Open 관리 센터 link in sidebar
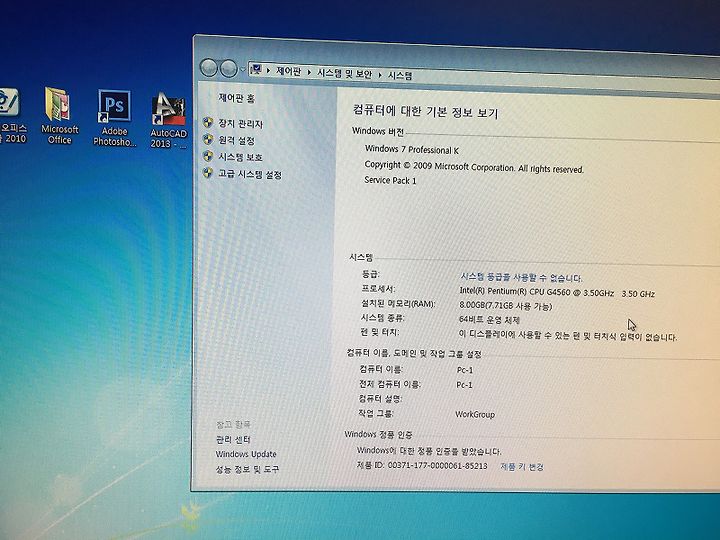Viewport: 720px width, 540px height. (x=233, y=439)
